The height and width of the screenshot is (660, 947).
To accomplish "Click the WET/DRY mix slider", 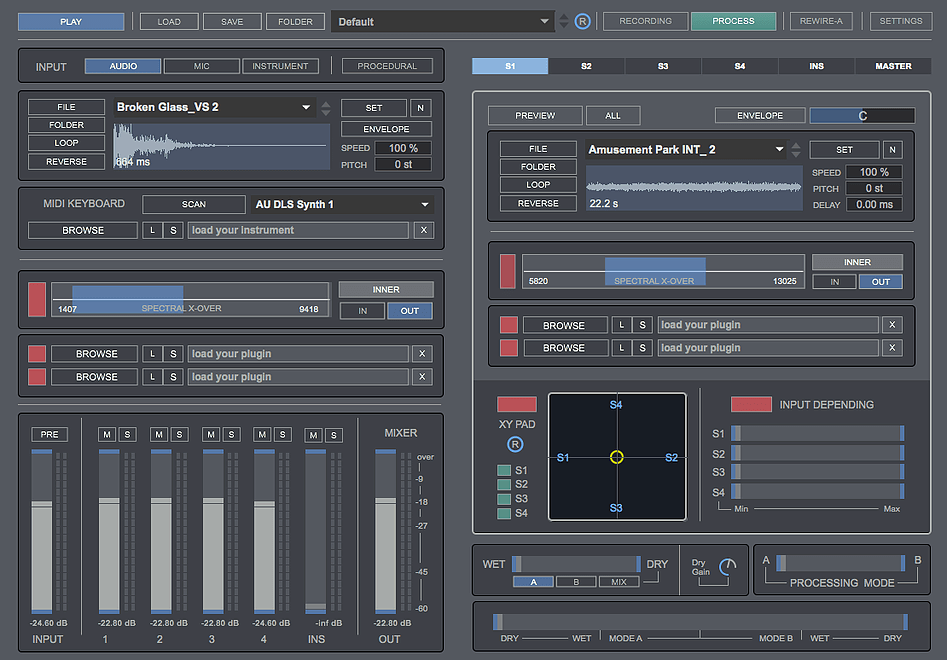I will point(575,564).
